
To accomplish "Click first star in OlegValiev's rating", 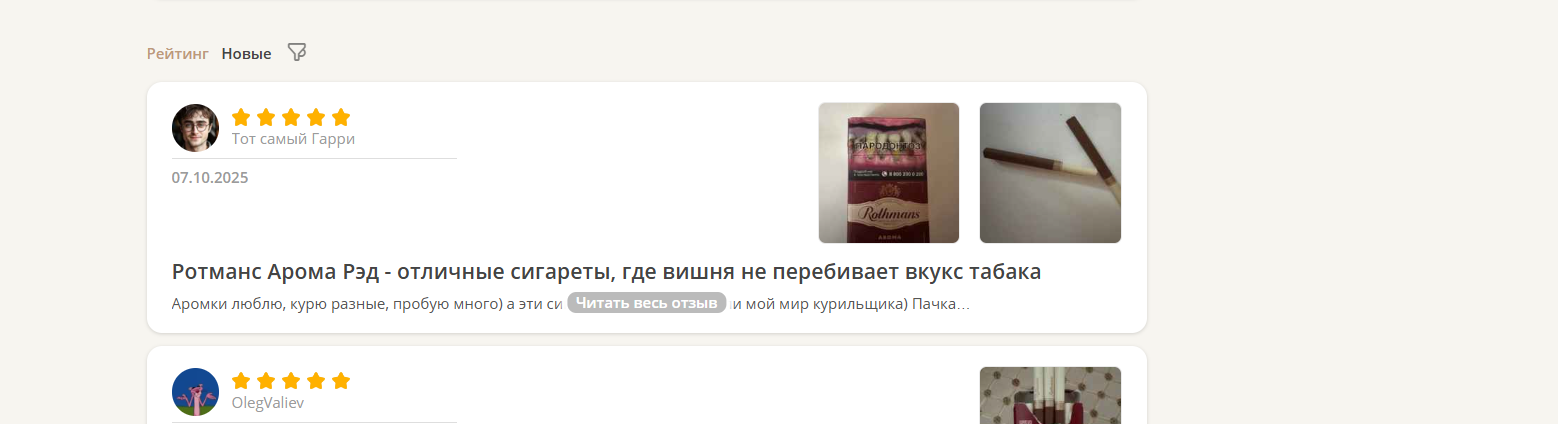I will point(241,381).
